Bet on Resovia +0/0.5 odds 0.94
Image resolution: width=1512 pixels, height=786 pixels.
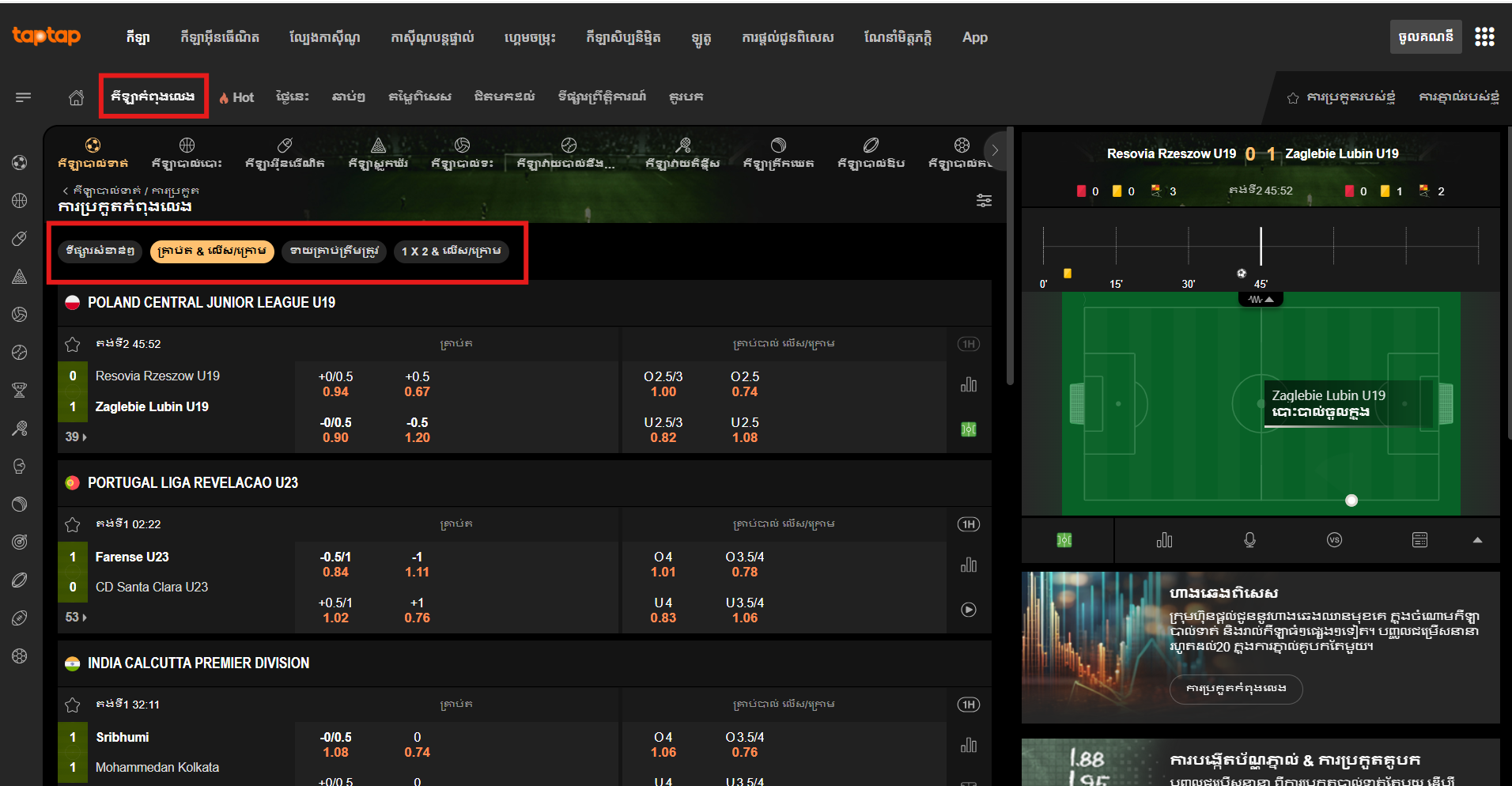(335, 384)
